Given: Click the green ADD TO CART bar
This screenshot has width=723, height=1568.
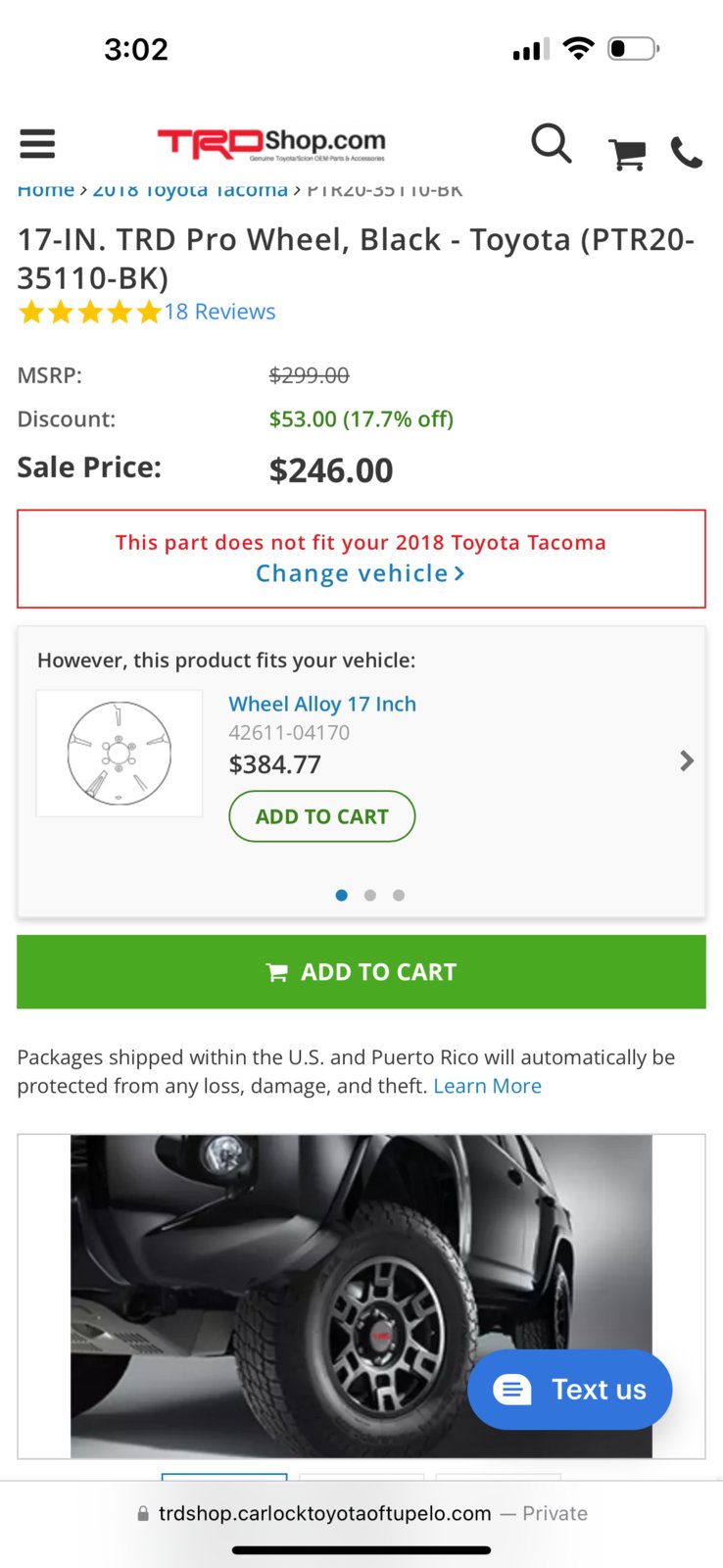Looking at the screenshot, I should [361, 971].
